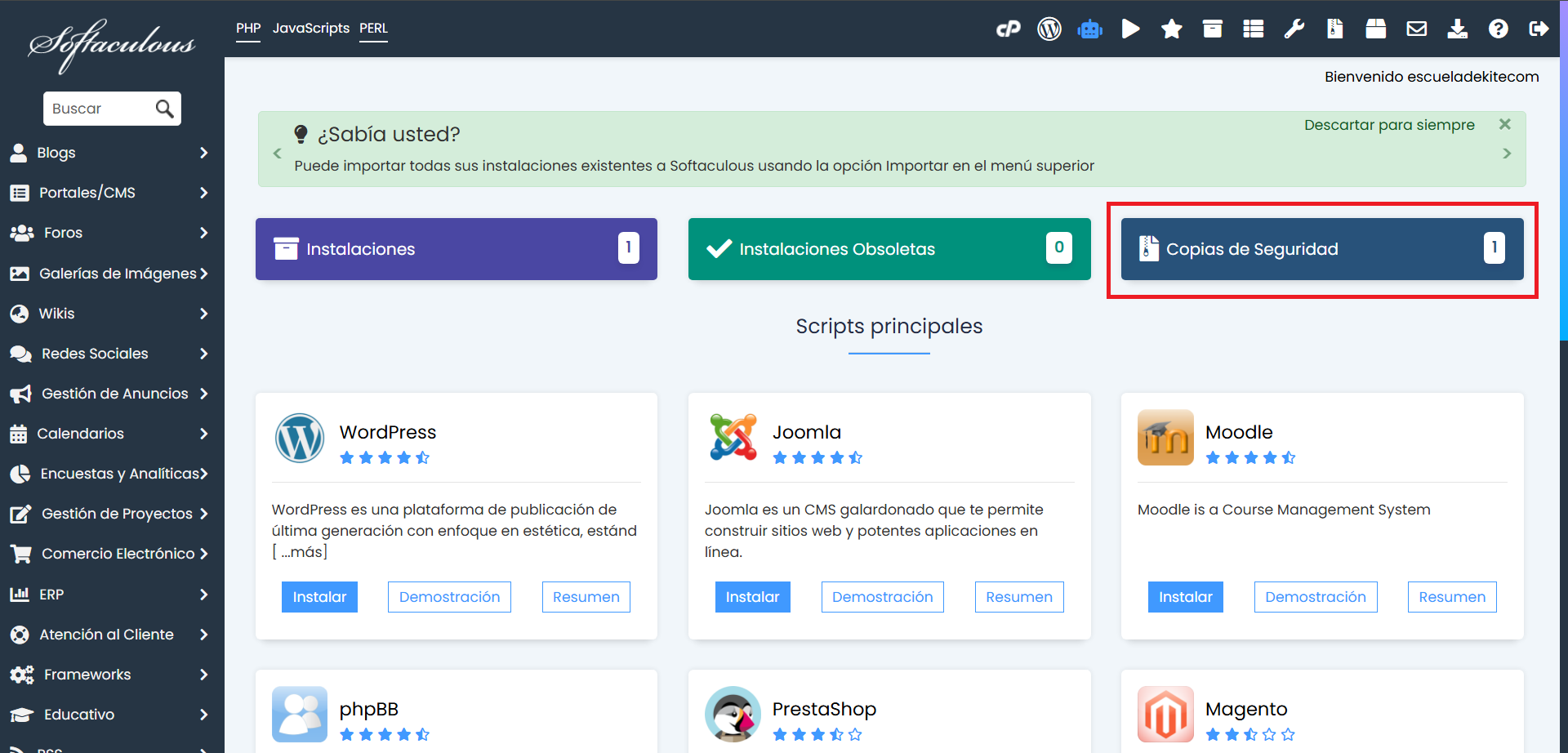
Task: Open Copias de Seguridad panel
Action: 1322,249
